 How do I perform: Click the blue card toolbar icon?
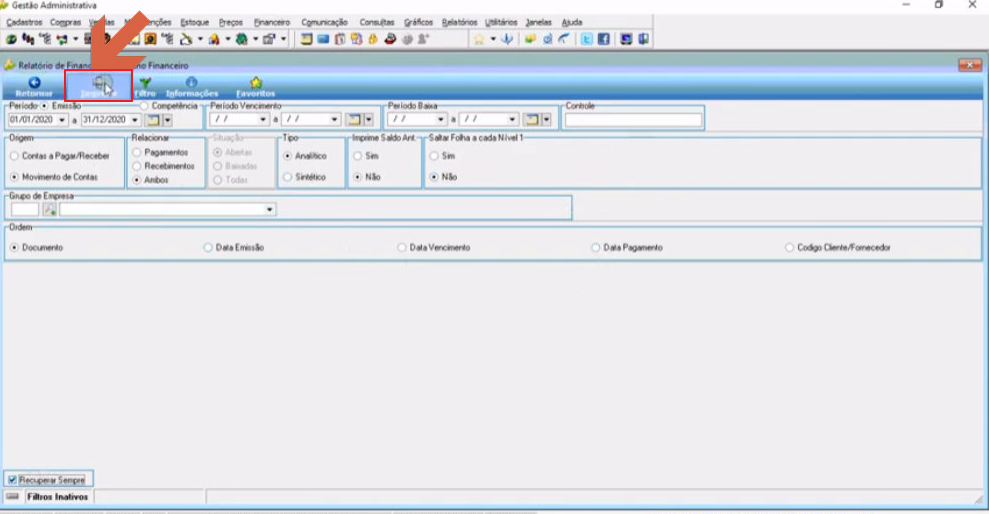point(323,39)
